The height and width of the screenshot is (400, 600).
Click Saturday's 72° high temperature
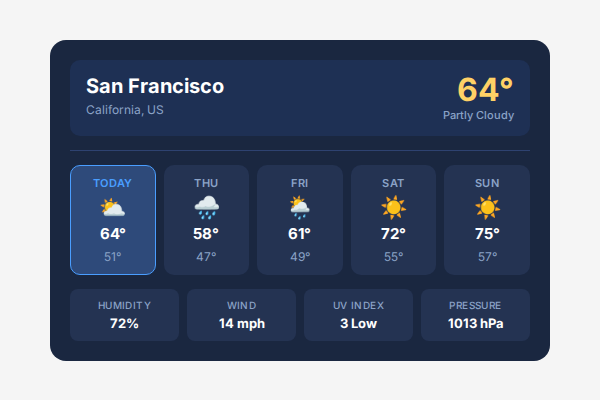(393, 234)
